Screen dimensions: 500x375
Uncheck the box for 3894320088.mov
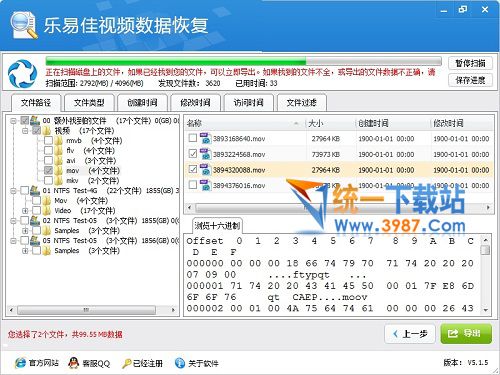tap(193, 169)
